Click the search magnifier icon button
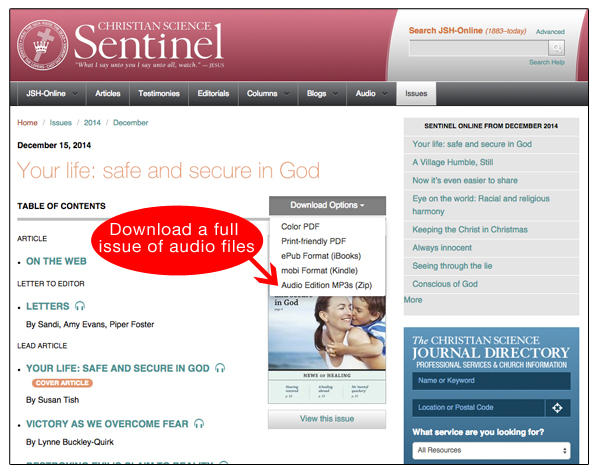The width and height of the screenshot is (595, 474). tap(556, 48)
